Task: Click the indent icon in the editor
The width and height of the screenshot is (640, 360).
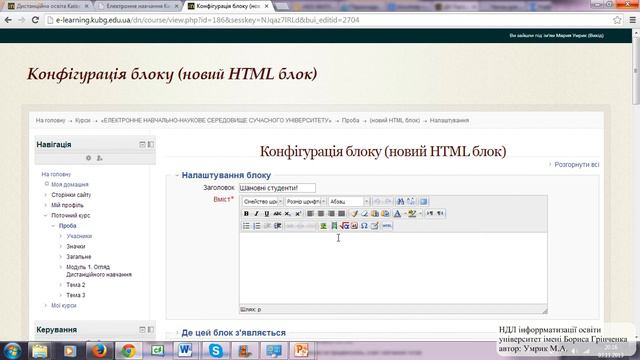Action: click(278, 226)
